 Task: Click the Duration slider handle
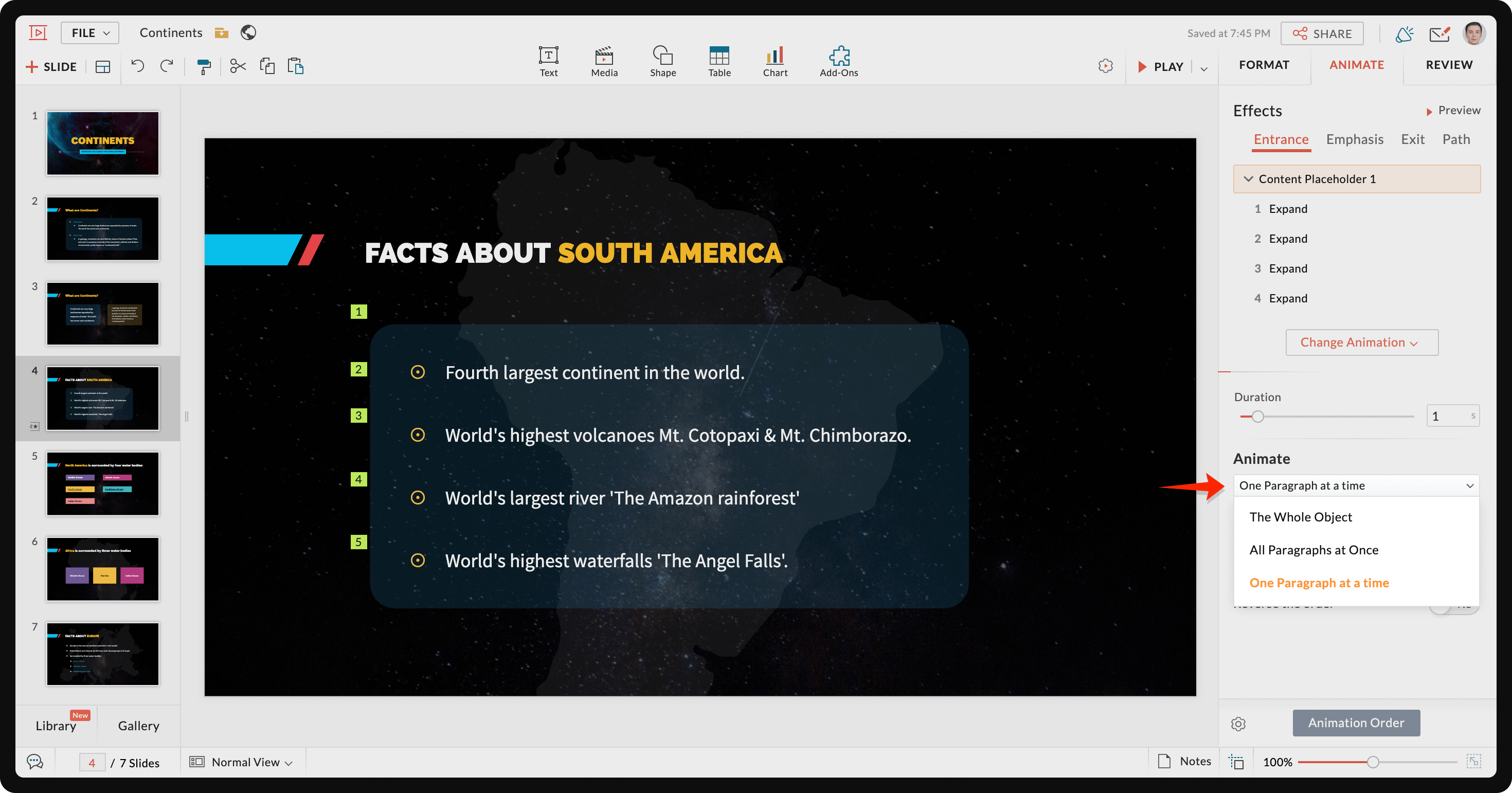1257,416
